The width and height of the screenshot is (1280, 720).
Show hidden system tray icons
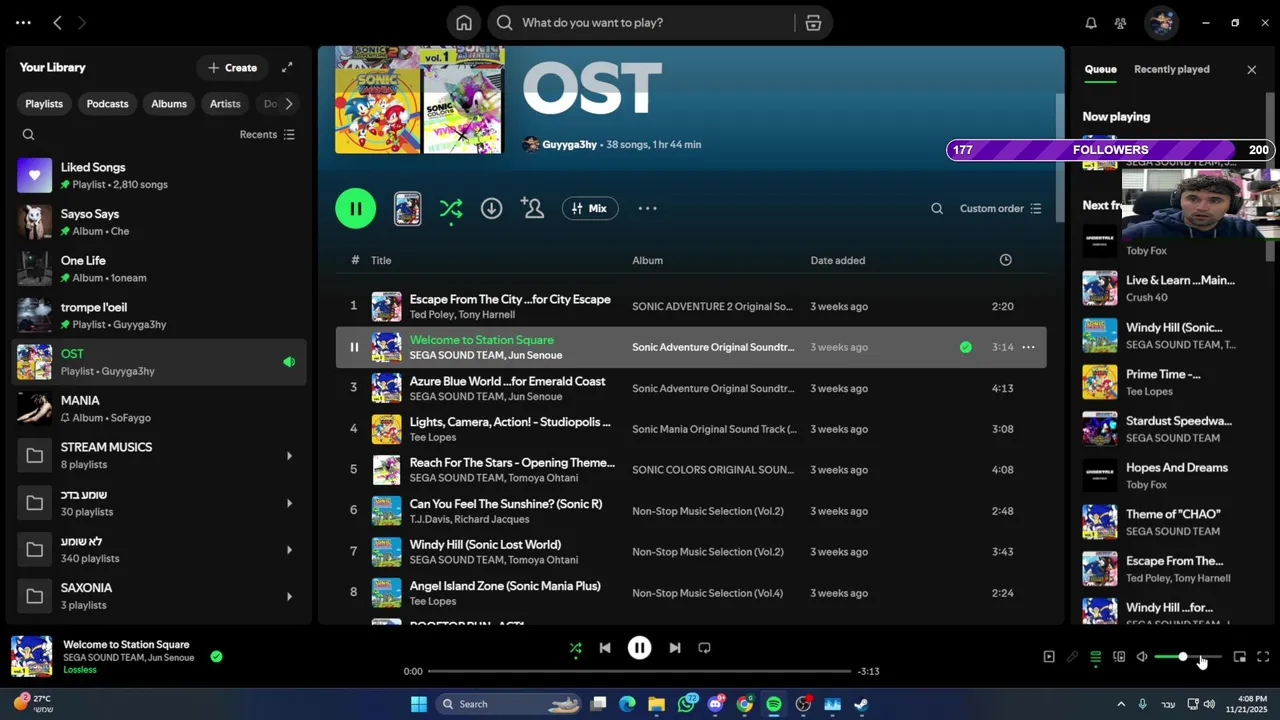click(x=1120, y=704)
